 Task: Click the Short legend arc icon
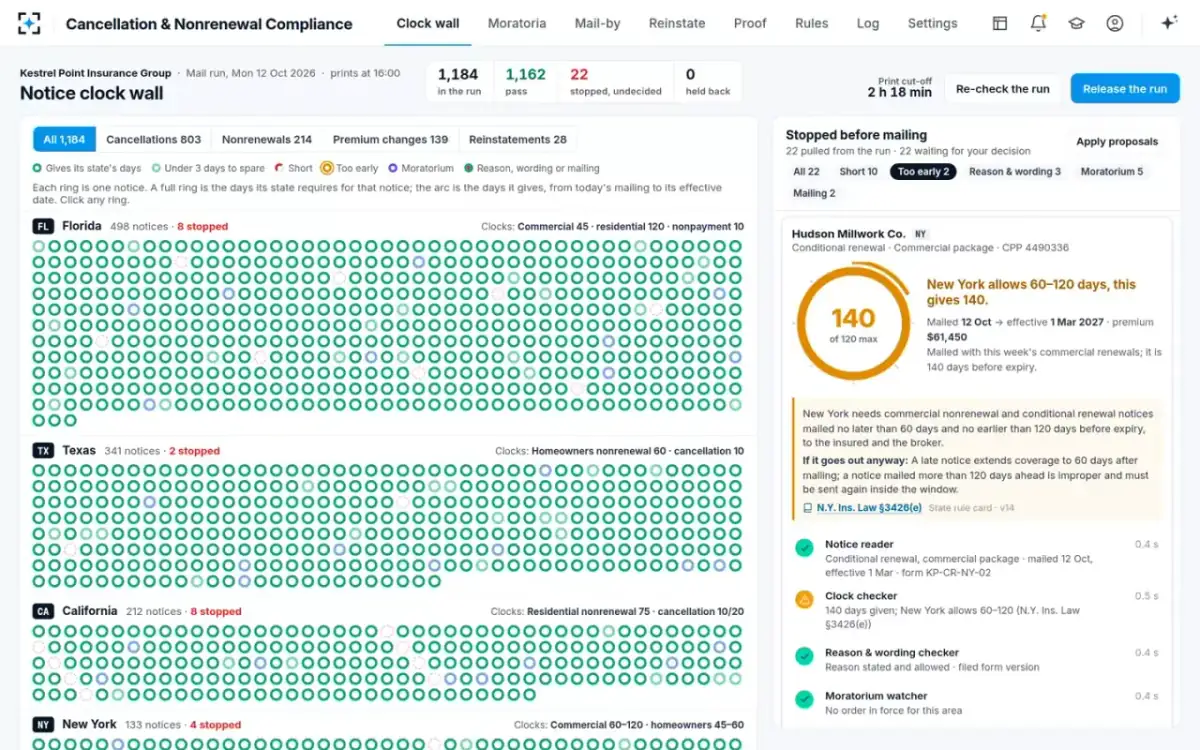[279, 168]
